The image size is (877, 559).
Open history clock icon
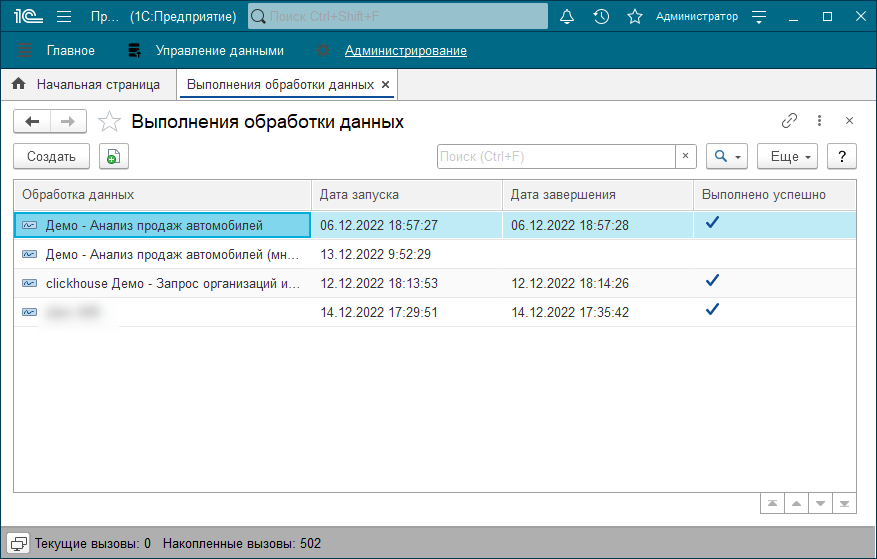click(x=601, y=16)
